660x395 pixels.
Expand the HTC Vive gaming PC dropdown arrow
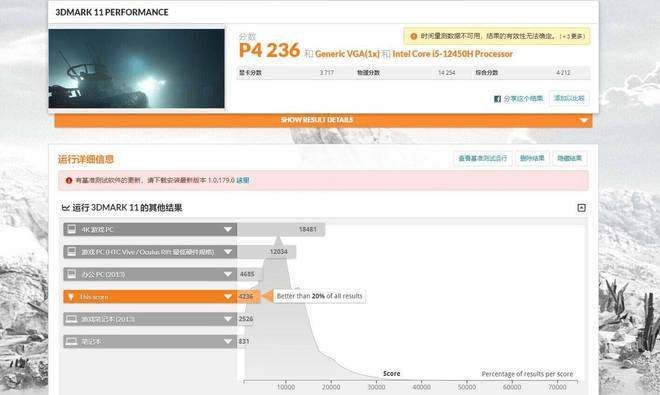(228, 252)
